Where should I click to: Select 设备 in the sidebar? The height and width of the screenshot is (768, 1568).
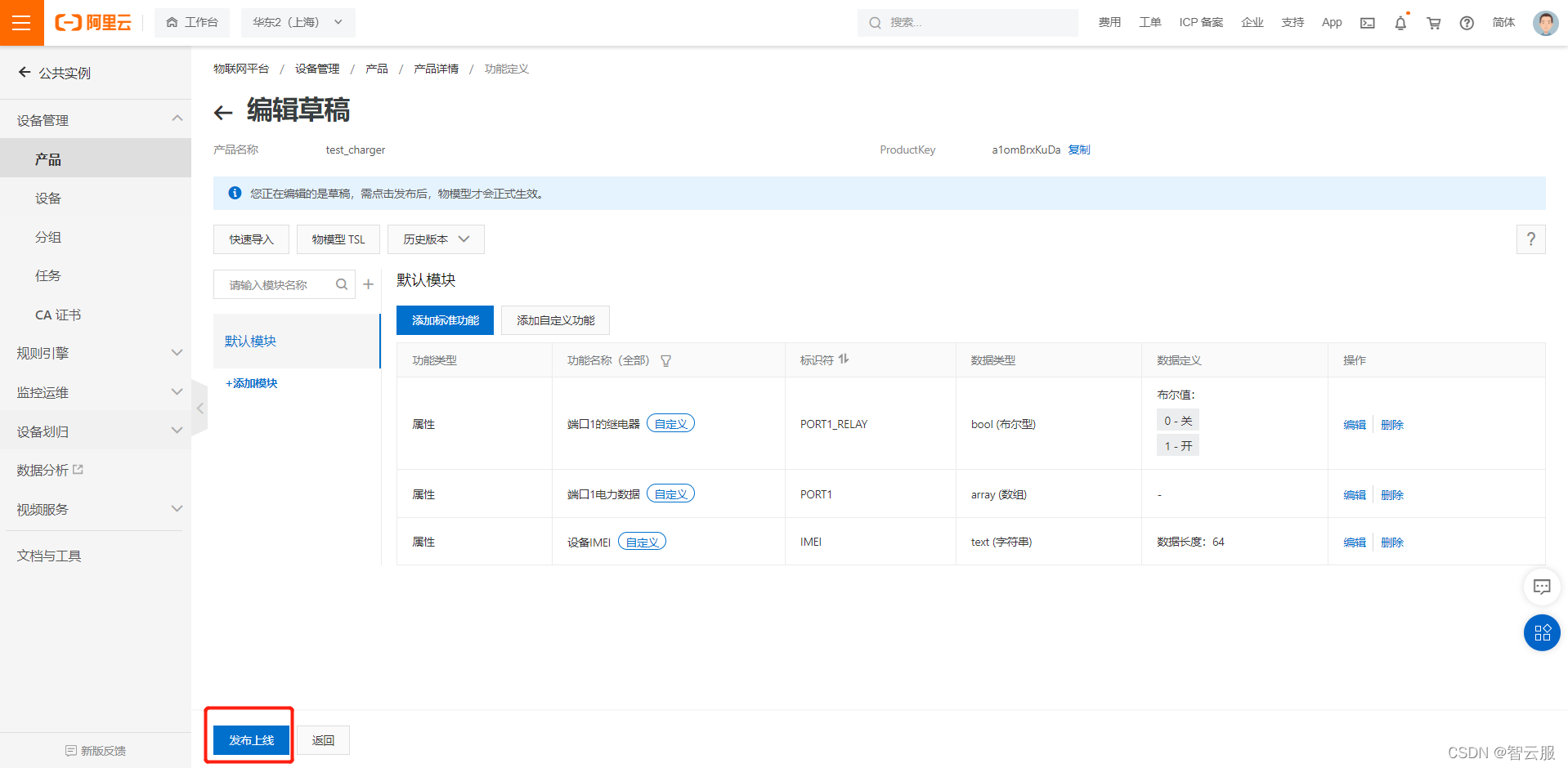click(96, 198)
